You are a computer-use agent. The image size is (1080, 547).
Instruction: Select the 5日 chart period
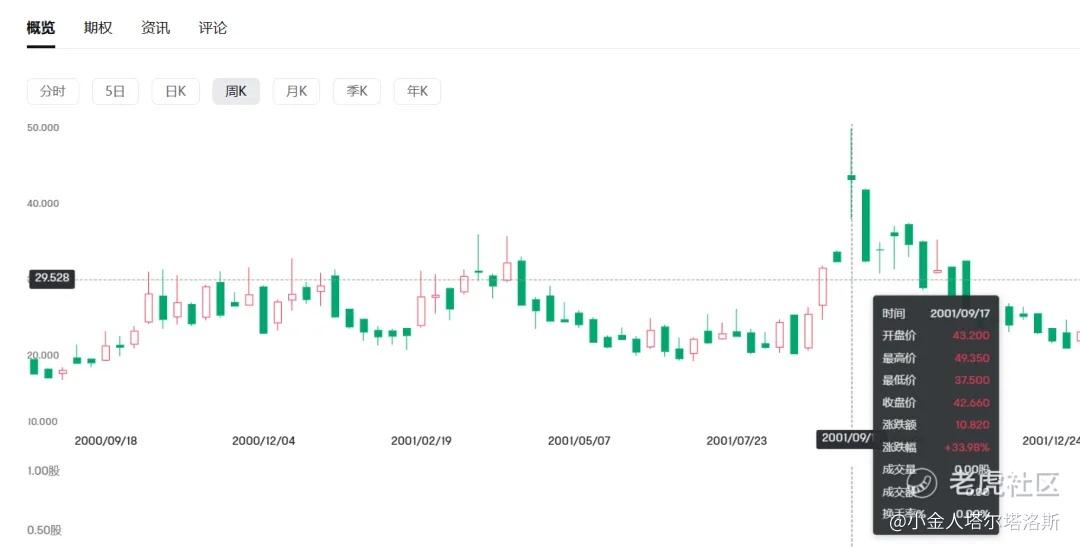coord(115,91)
